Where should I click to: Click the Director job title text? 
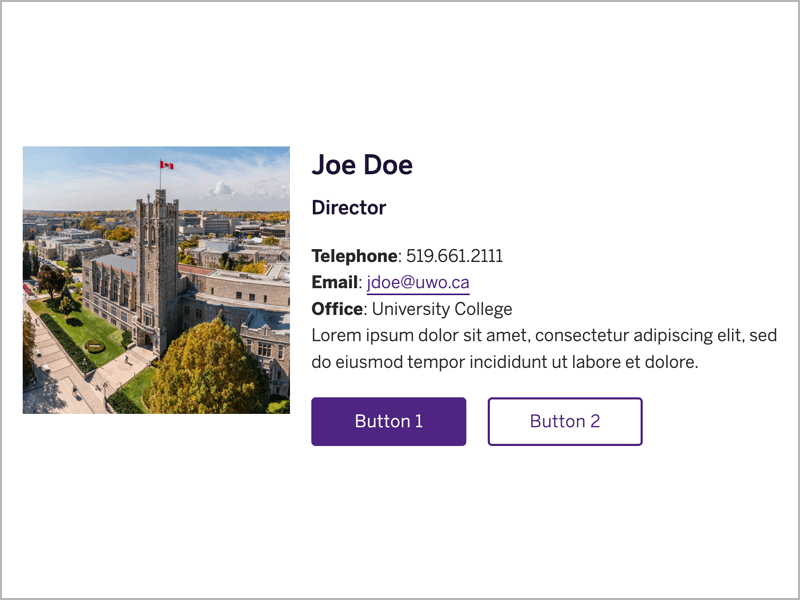click(x=349, y=208)
